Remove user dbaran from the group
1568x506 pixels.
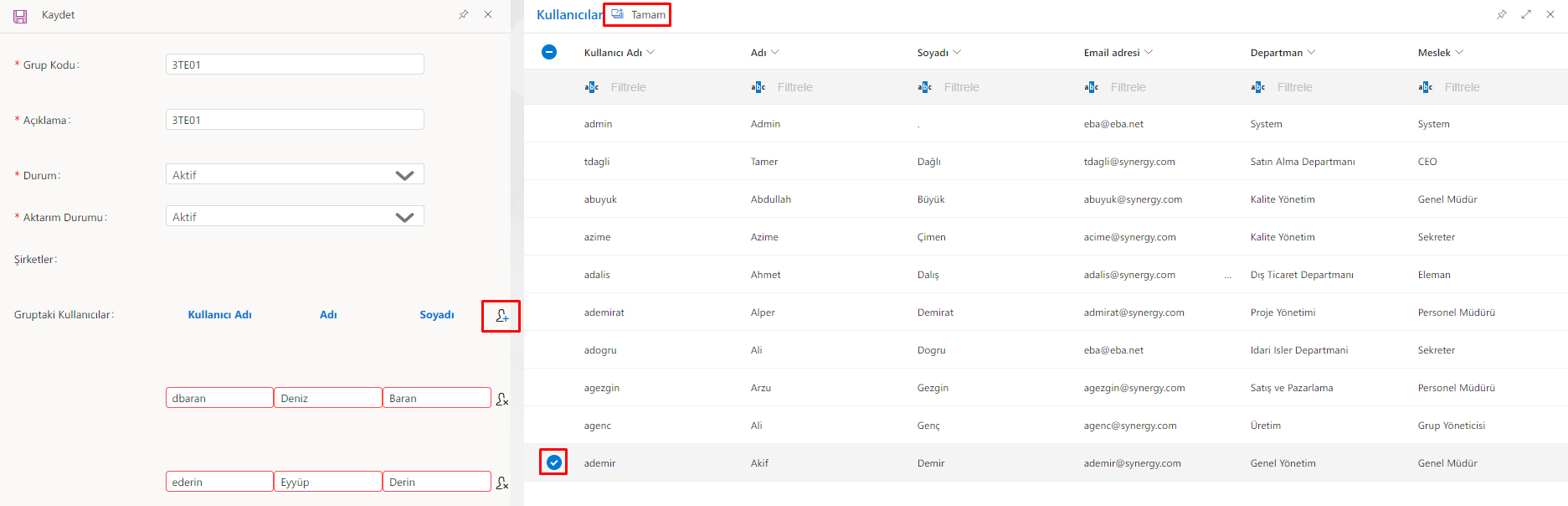pos(502,400)
